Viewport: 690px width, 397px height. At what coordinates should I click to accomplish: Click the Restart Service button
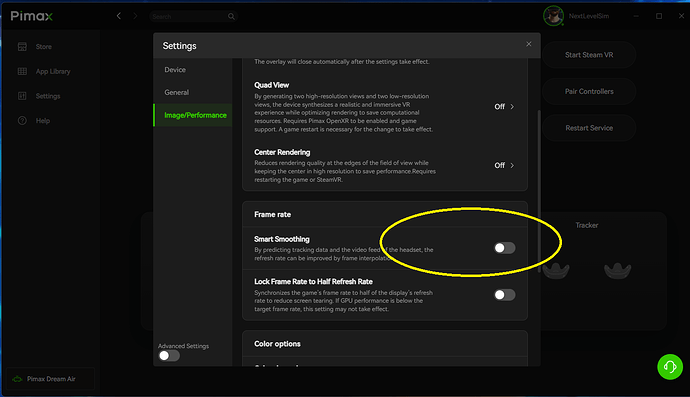coord(589,128)
